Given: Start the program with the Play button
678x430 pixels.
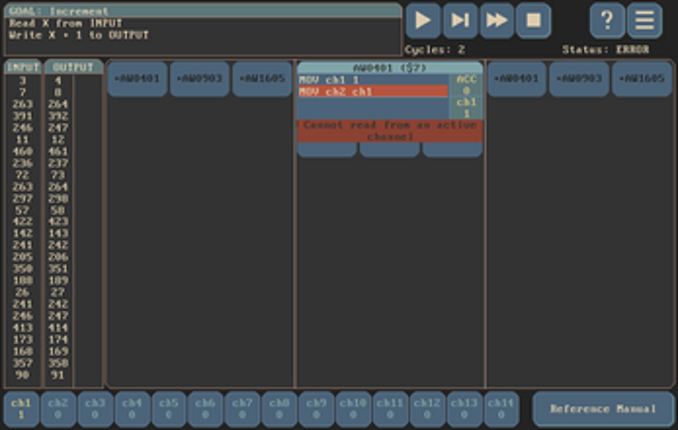Looking at the screenshot, I should tap(423, 20).
